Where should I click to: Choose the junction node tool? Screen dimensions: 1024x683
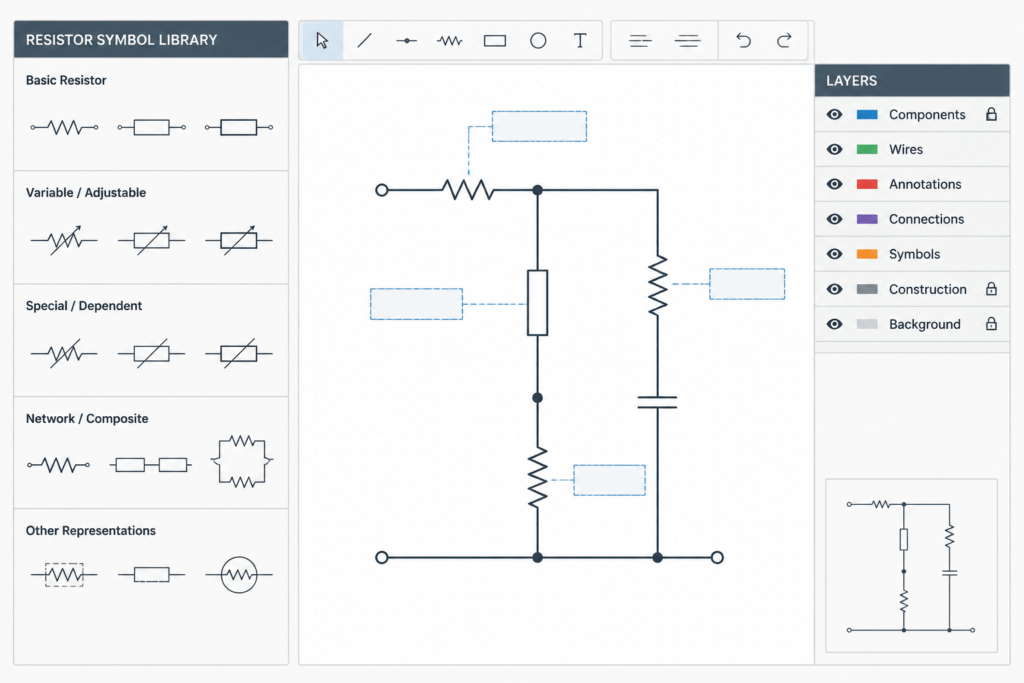(x=406, y=40)
